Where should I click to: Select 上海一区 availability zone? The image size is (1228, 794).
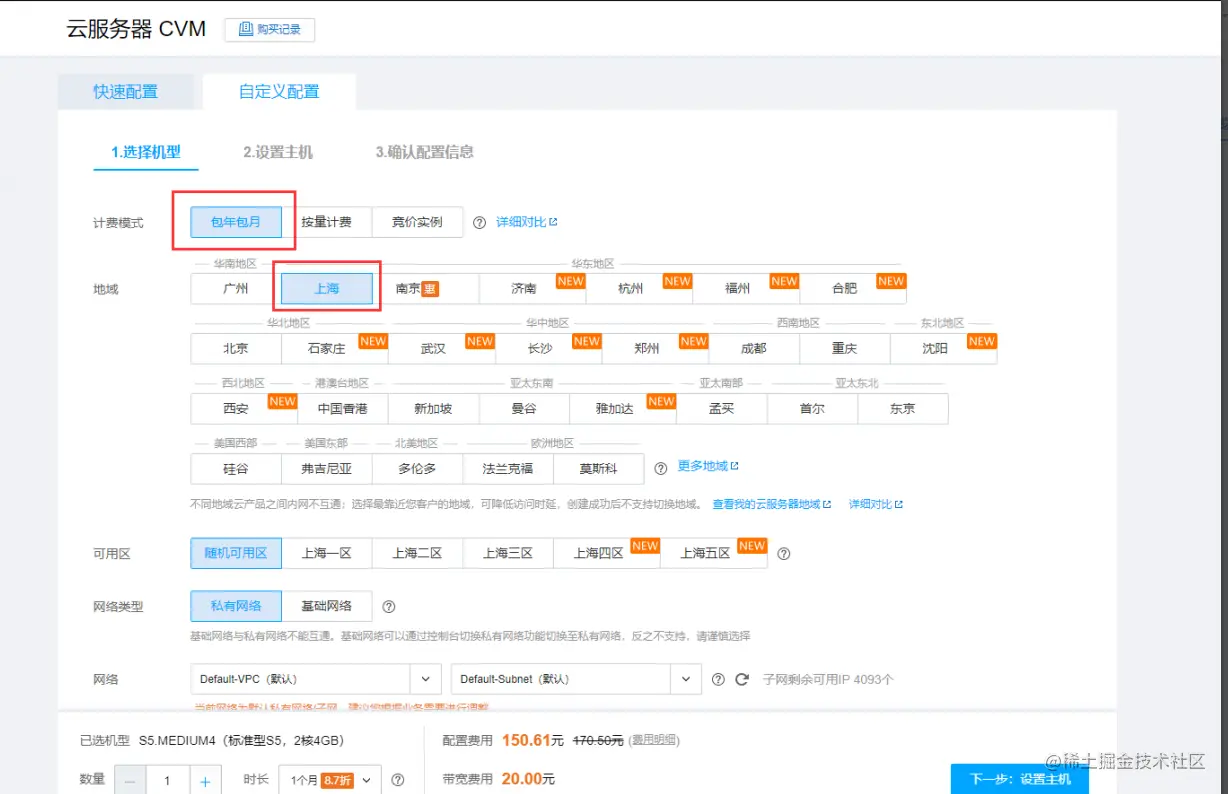click(326, 553)
